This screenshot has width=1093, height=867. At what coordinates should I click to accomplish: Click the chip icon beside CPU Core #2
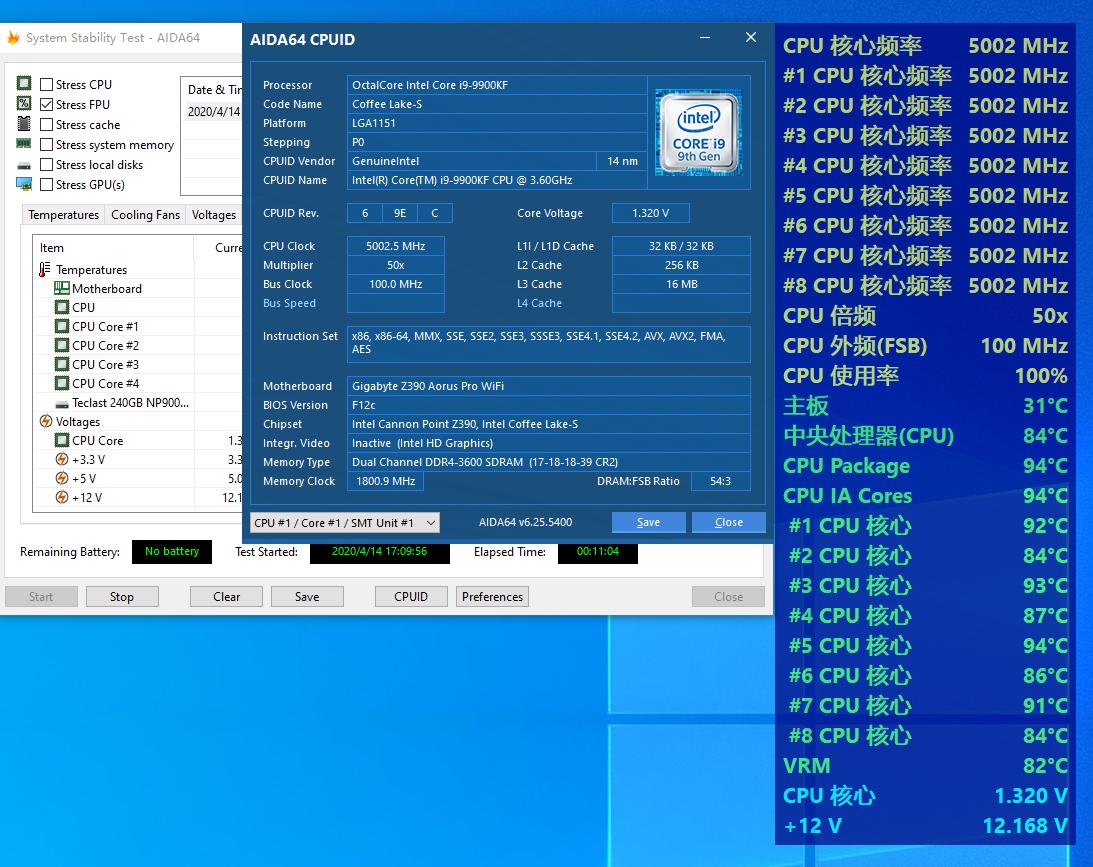[x=61, y=346]
